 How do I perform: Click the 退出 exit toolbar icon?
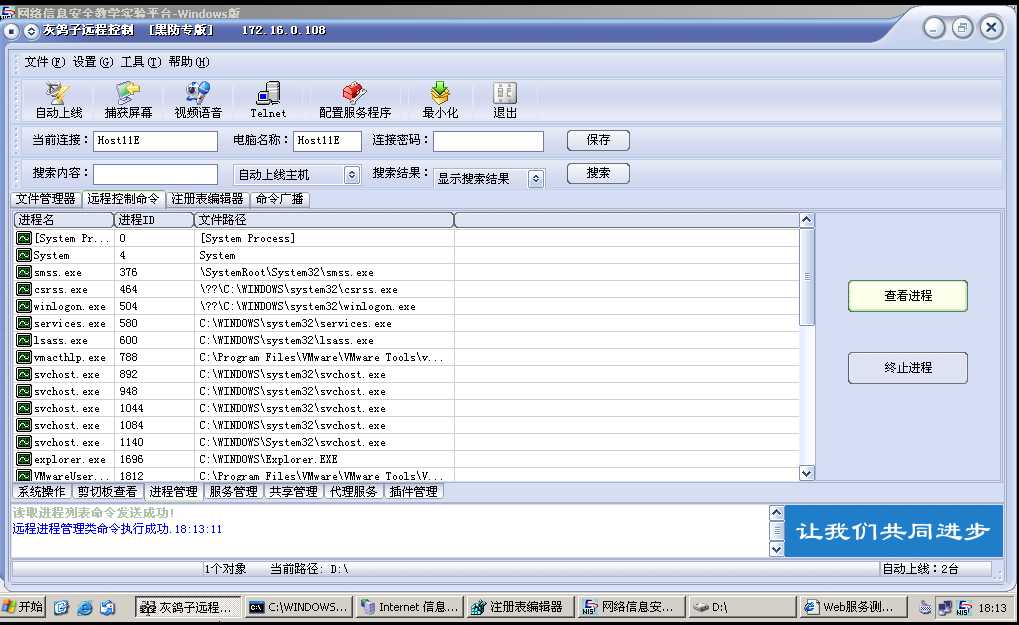505,100
